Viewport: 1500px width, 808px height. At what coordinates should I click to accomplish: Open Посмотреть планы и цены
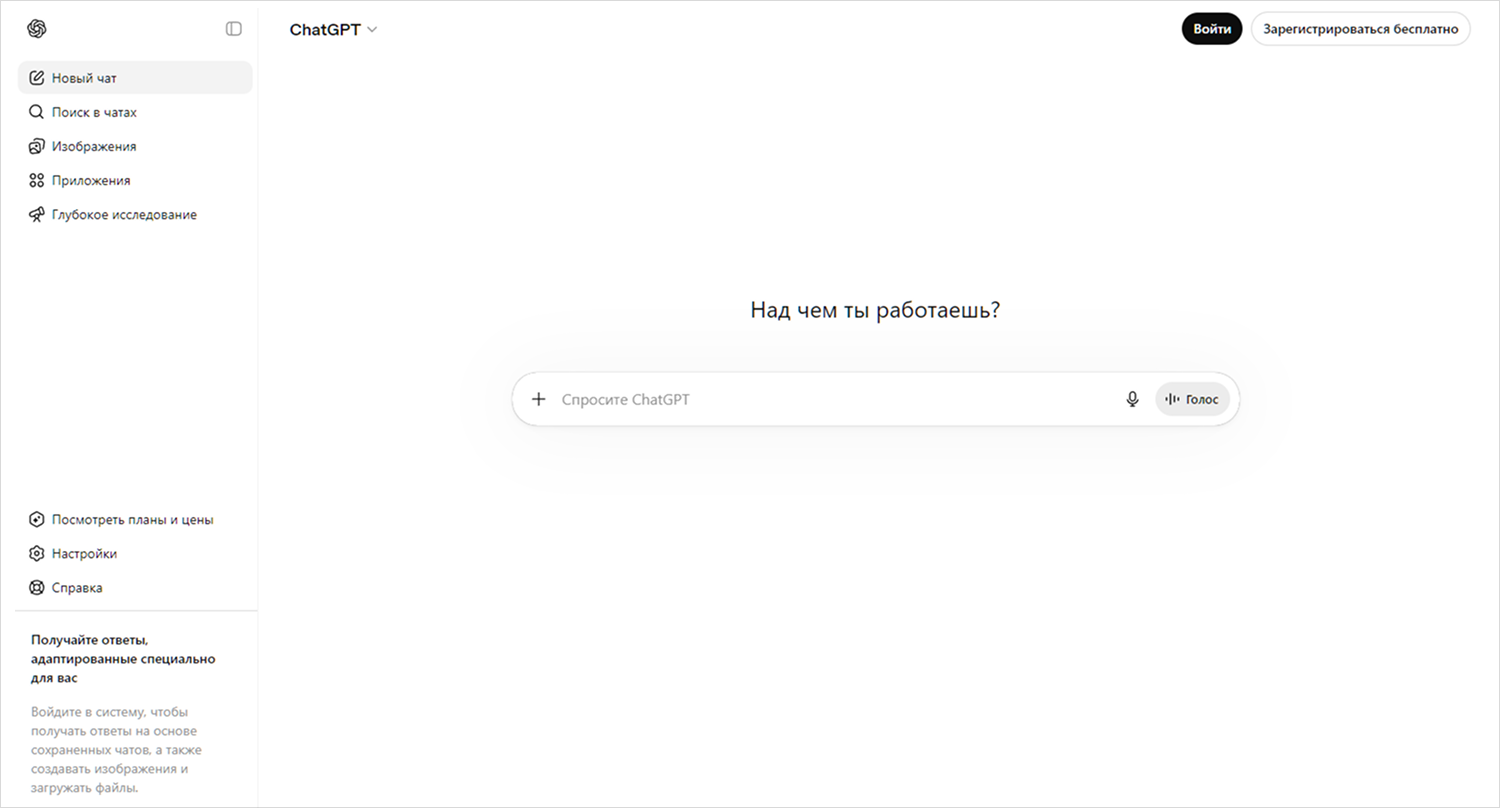pos(135,519)
